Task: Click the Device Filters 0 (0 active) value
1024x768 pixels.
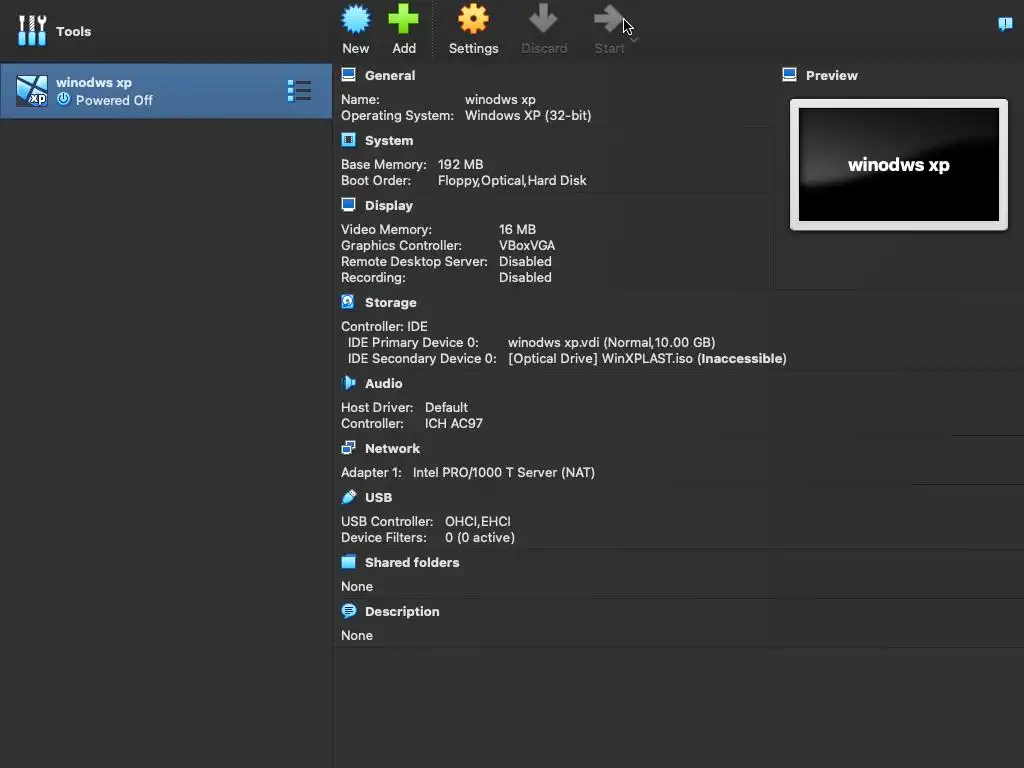Action: (x=480, y=537)
